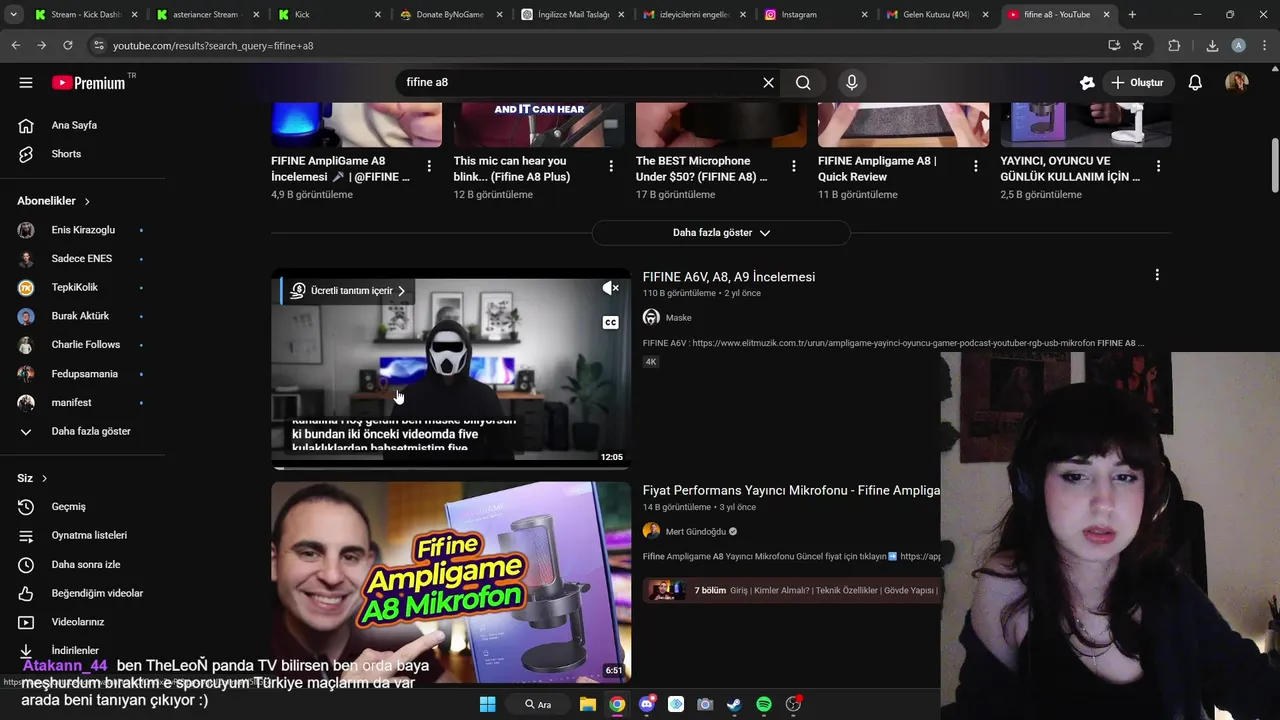Viewport: 1280px width, 720px height.
Task: Switch to the asteriancer Stream tab
Action: (209, 15)
